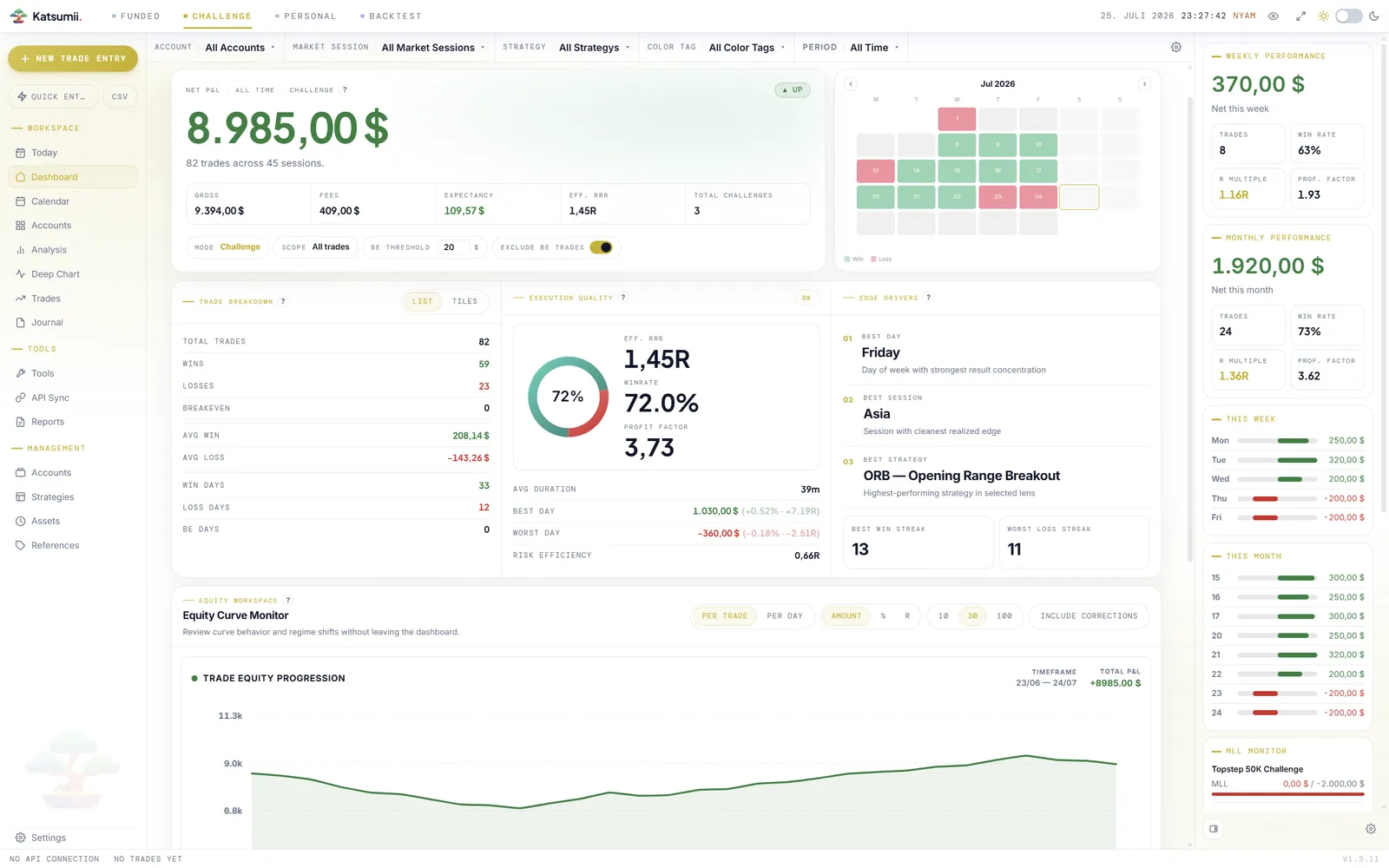
Task: Click the help icon beside Edge Drivers
Action: (x=929, y=298)
